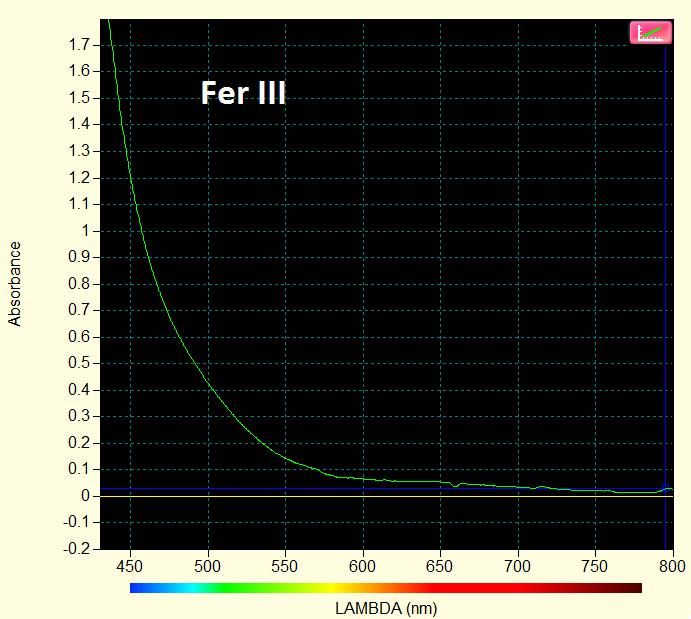Click the small dip in the curve near 660 nm

456,486
